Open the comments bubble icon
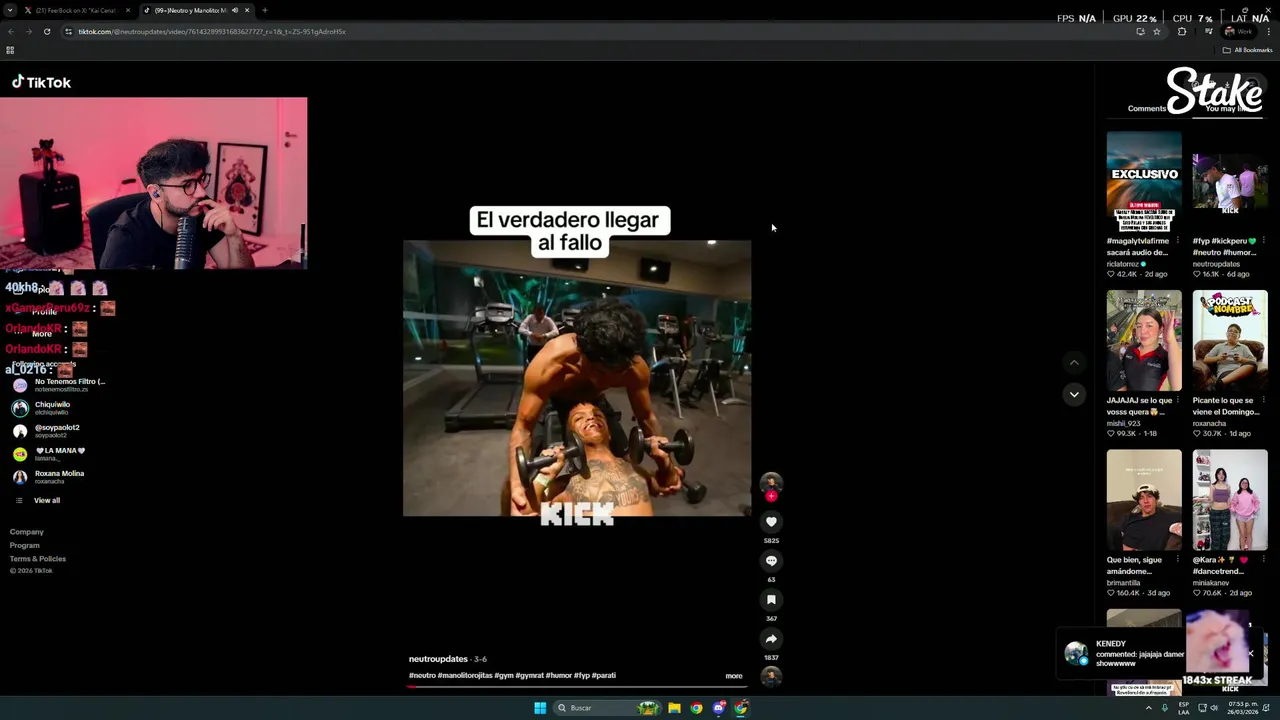Viewport: 1280px width, 720px height. 771,560
